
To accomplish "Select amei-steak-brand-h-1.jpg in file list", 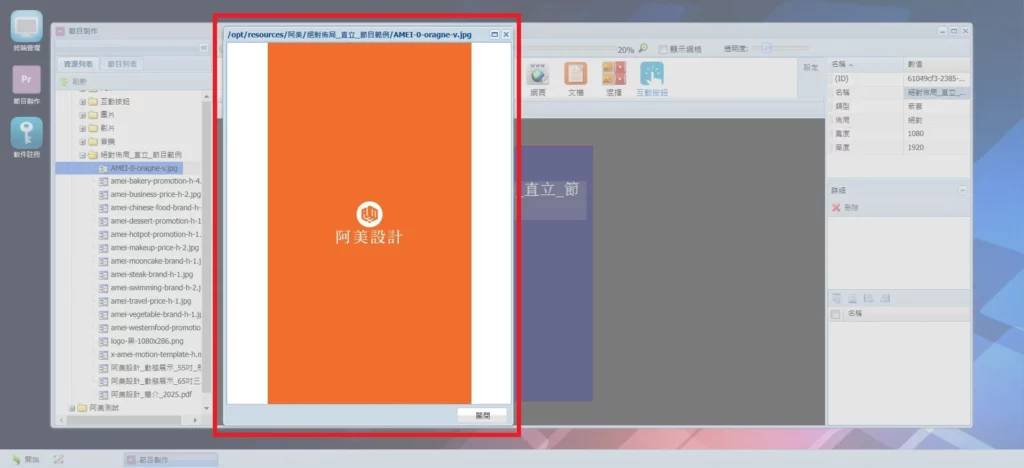I will (x=151, y=274).
